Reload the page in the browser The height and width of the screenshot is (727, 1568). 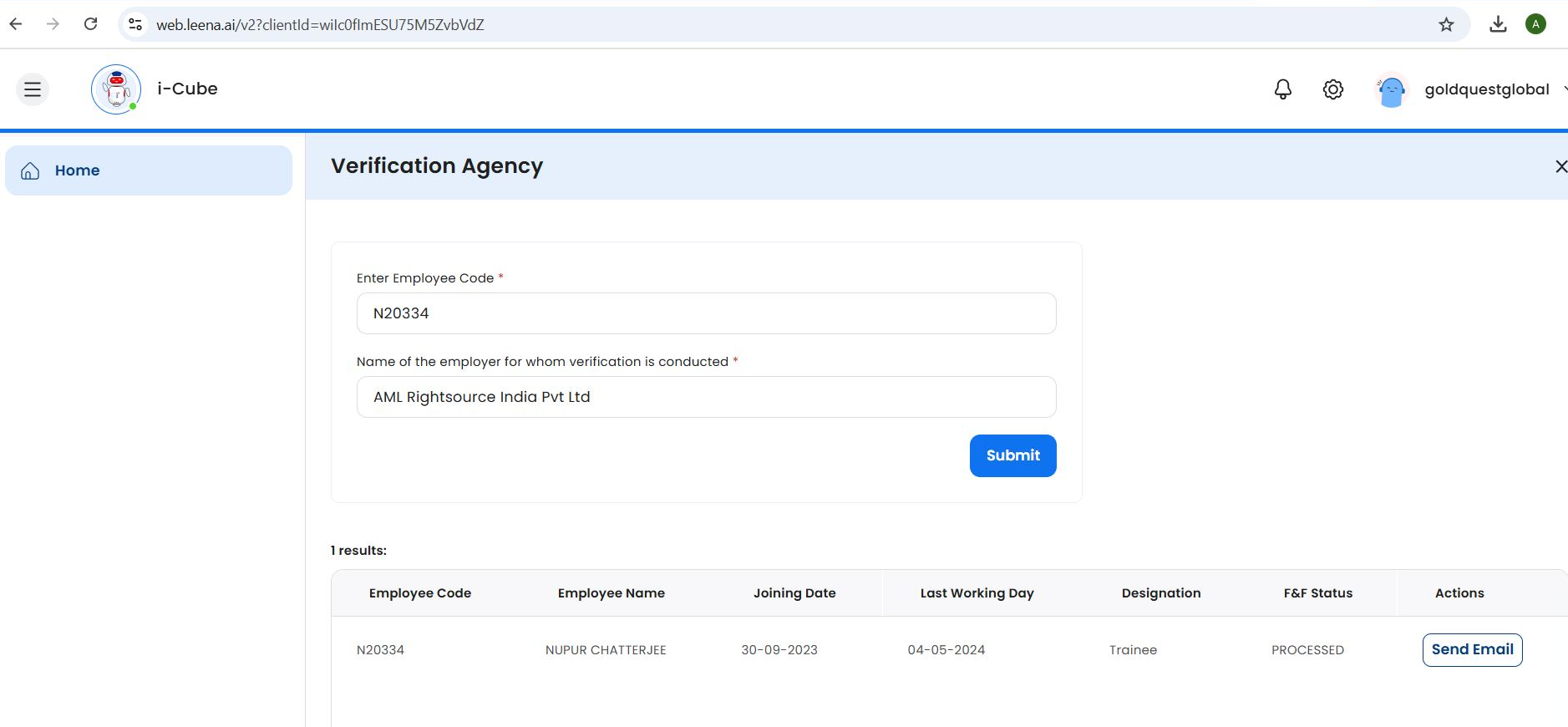pyautogui.click(x=91, y=24)
